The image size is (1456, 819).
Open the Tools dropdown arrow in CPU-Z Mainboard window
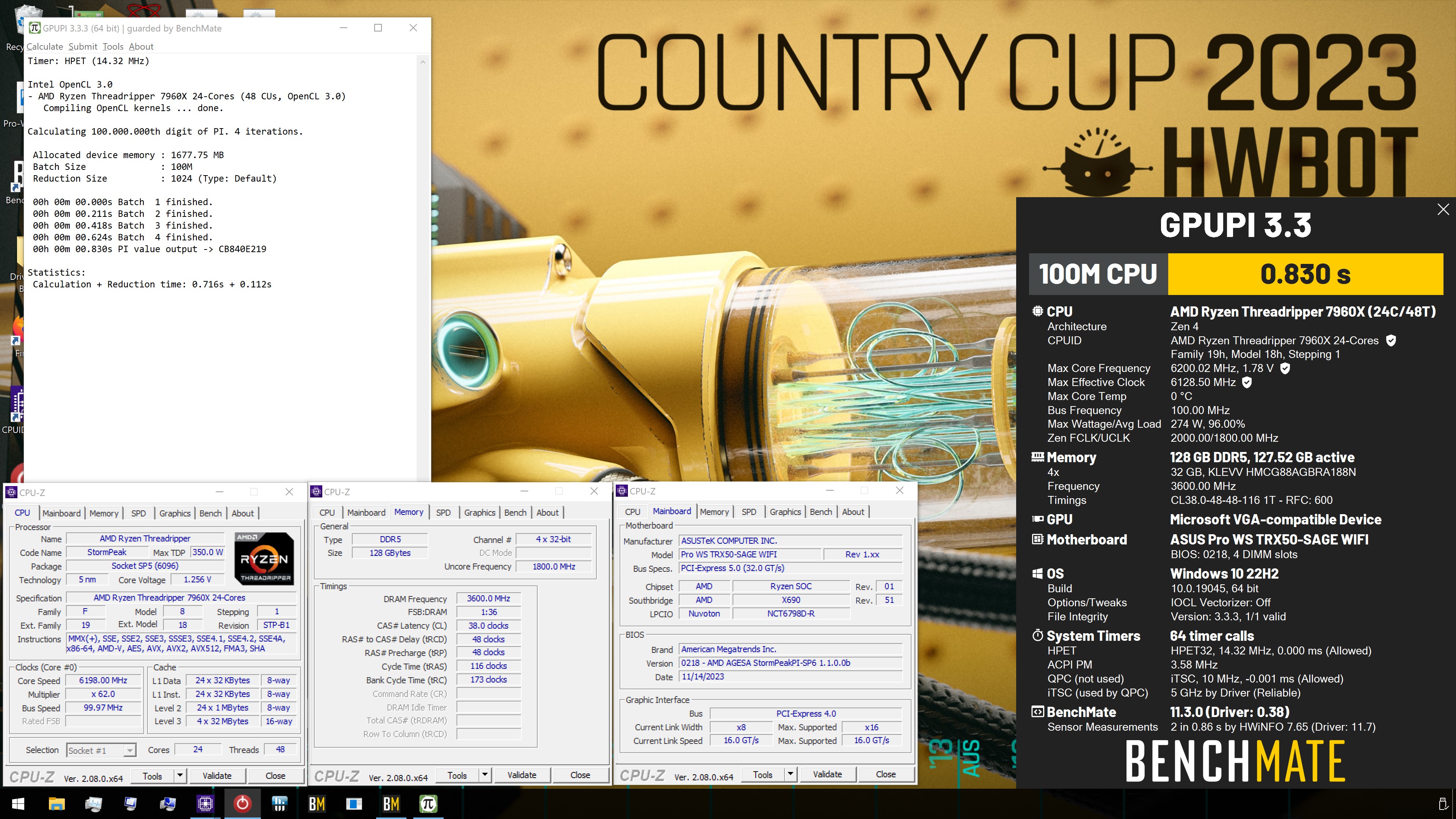[x=790, y=774]
